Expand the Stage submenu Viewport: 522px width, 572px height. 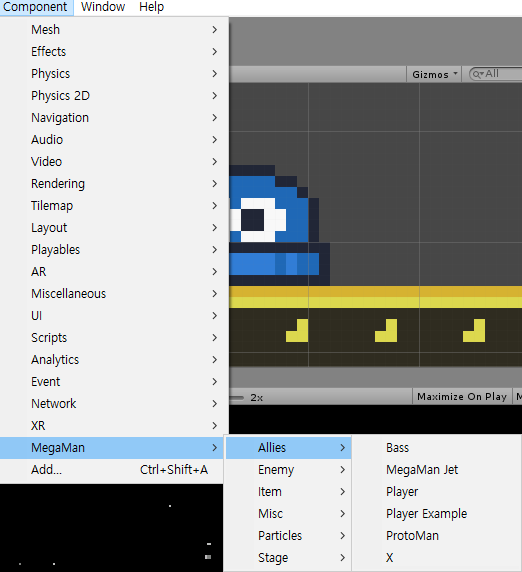[x=288, y=557]
